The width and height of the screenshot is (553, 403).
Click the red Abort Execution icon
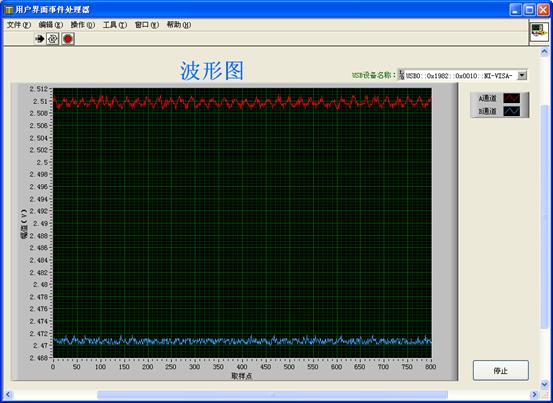[68, 39]
